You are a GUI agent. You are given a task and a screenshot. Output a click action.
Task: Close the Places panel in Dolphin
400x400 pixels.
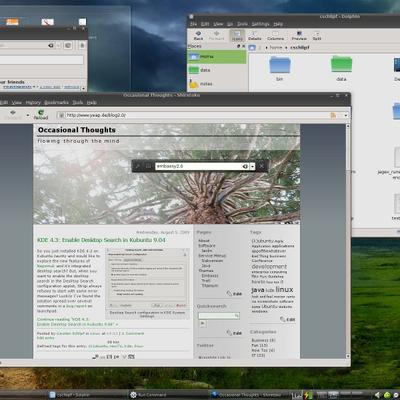click(x=244, y=46)
